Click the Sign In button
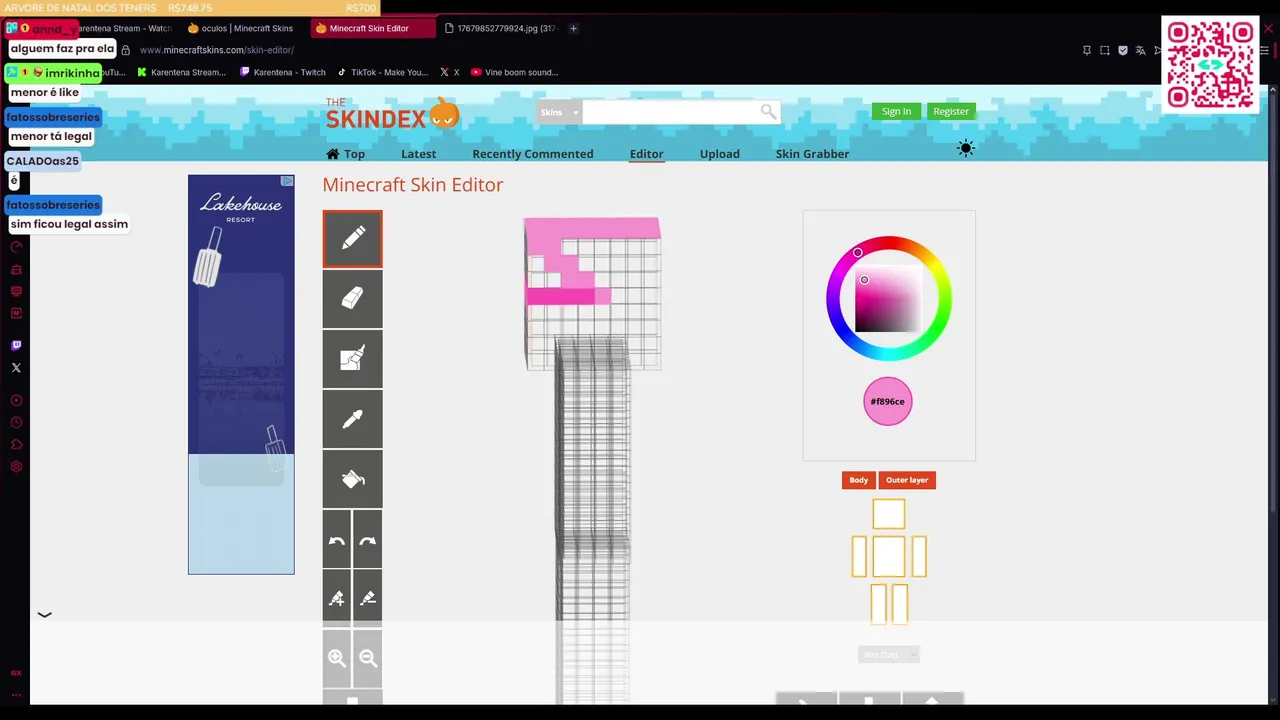 [896, 111]
